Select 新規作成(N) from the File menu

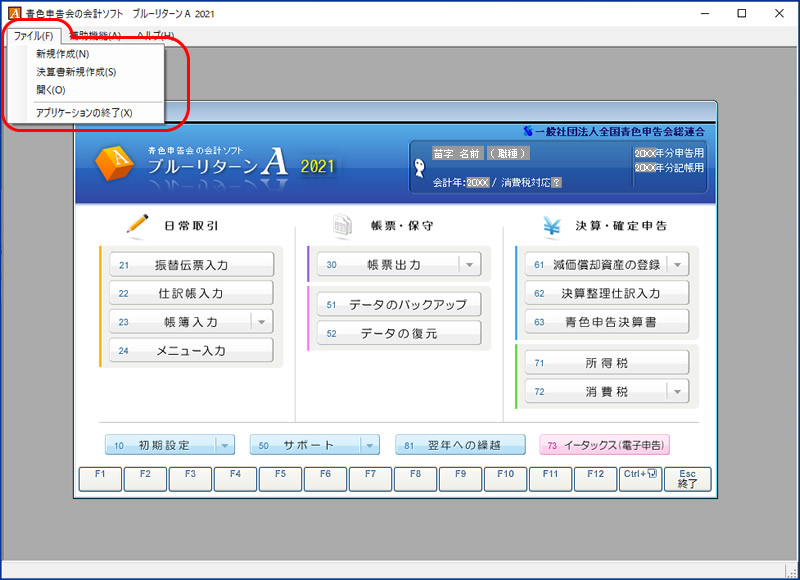point(62,54)
